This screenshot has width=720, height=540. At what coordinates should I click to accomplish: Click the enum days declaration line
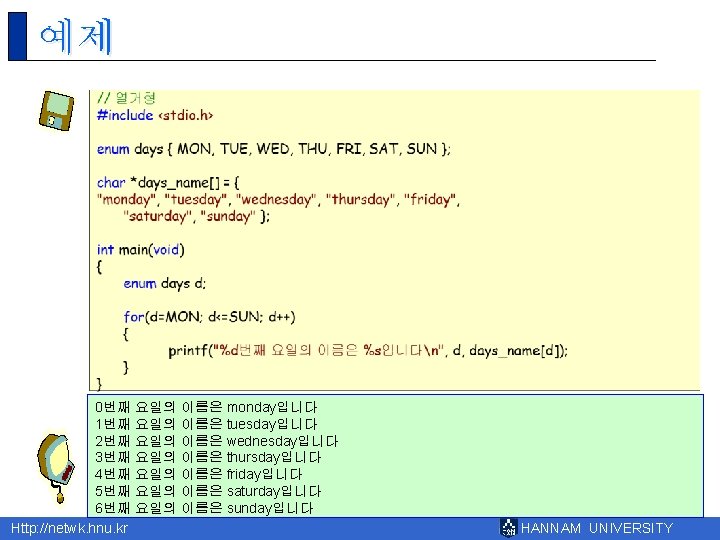[274, 149]
